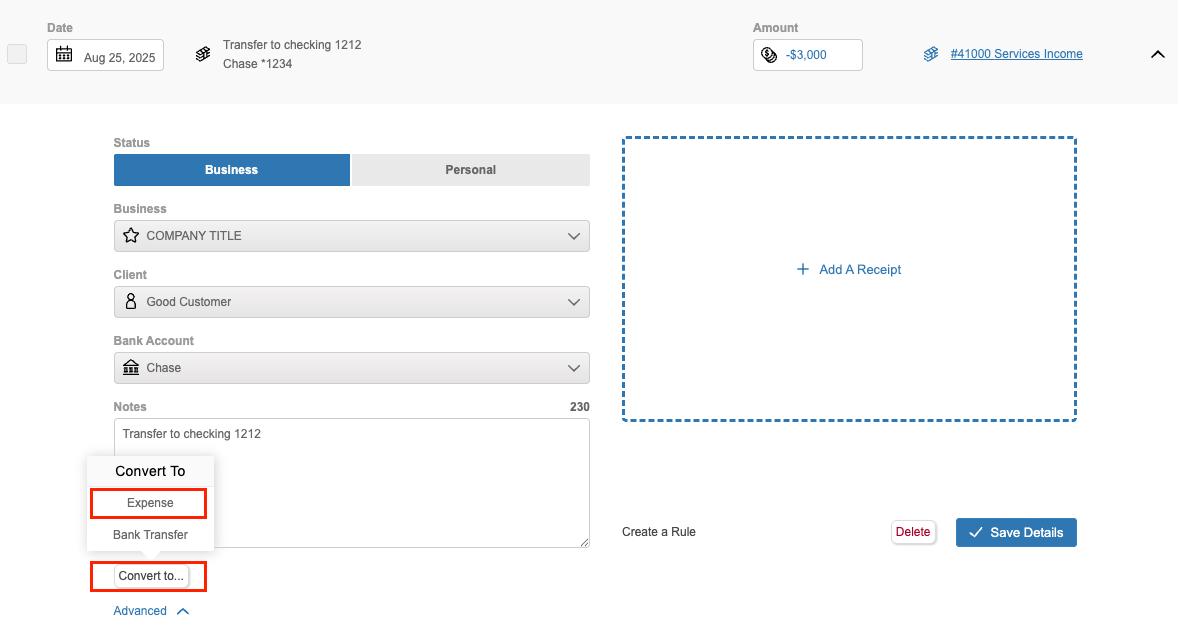Image resolution: width=1178 pixels, height=636 pixels.
Task: Delete this transaction
Action: [912, 532]
